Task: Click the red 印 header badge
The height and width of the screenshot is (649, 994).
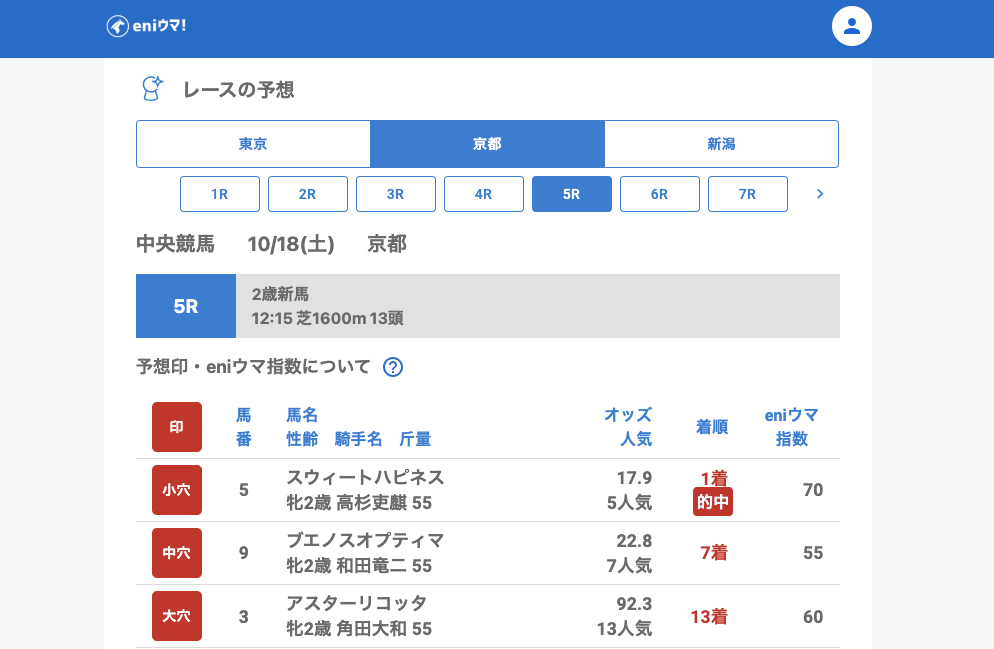Action: tap(177, 427)
